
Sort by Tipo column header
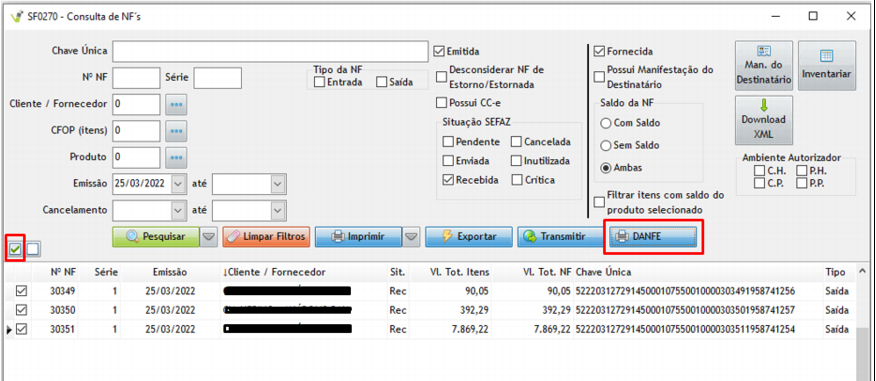tap(835, 272)
